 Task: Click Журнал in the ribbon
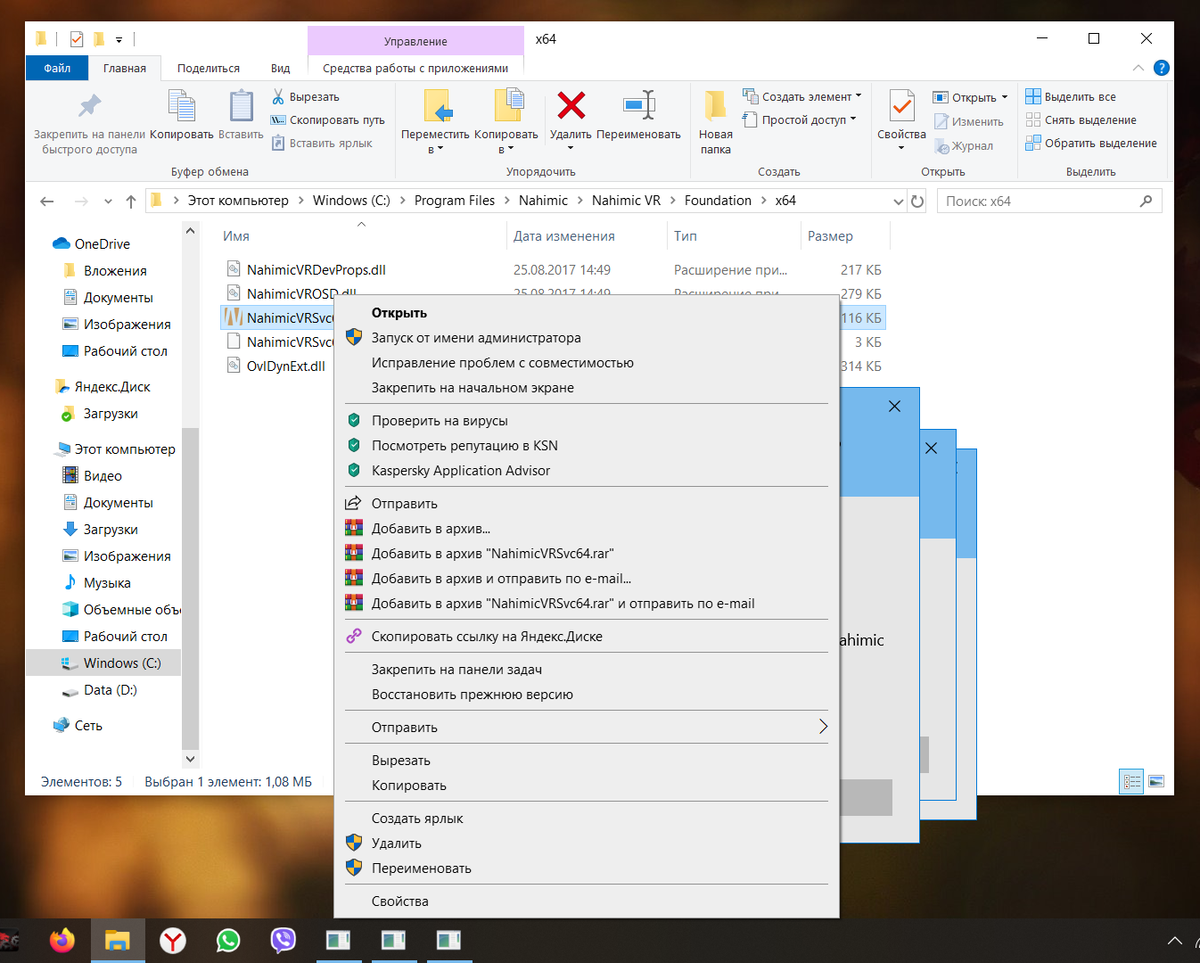click(x=963, y=146)
